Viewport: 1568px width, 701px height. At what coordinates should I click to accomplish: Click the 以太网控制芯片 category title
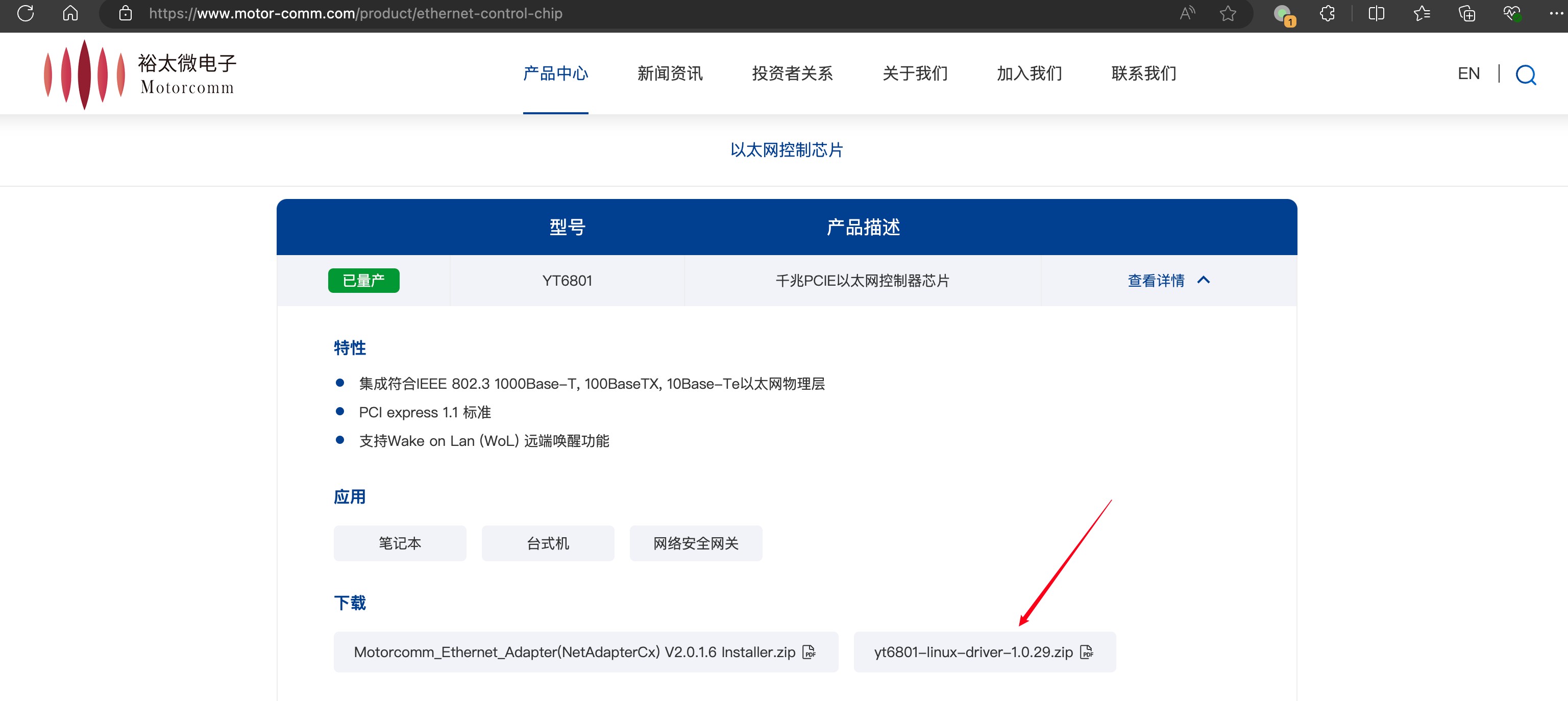[787, 149]
